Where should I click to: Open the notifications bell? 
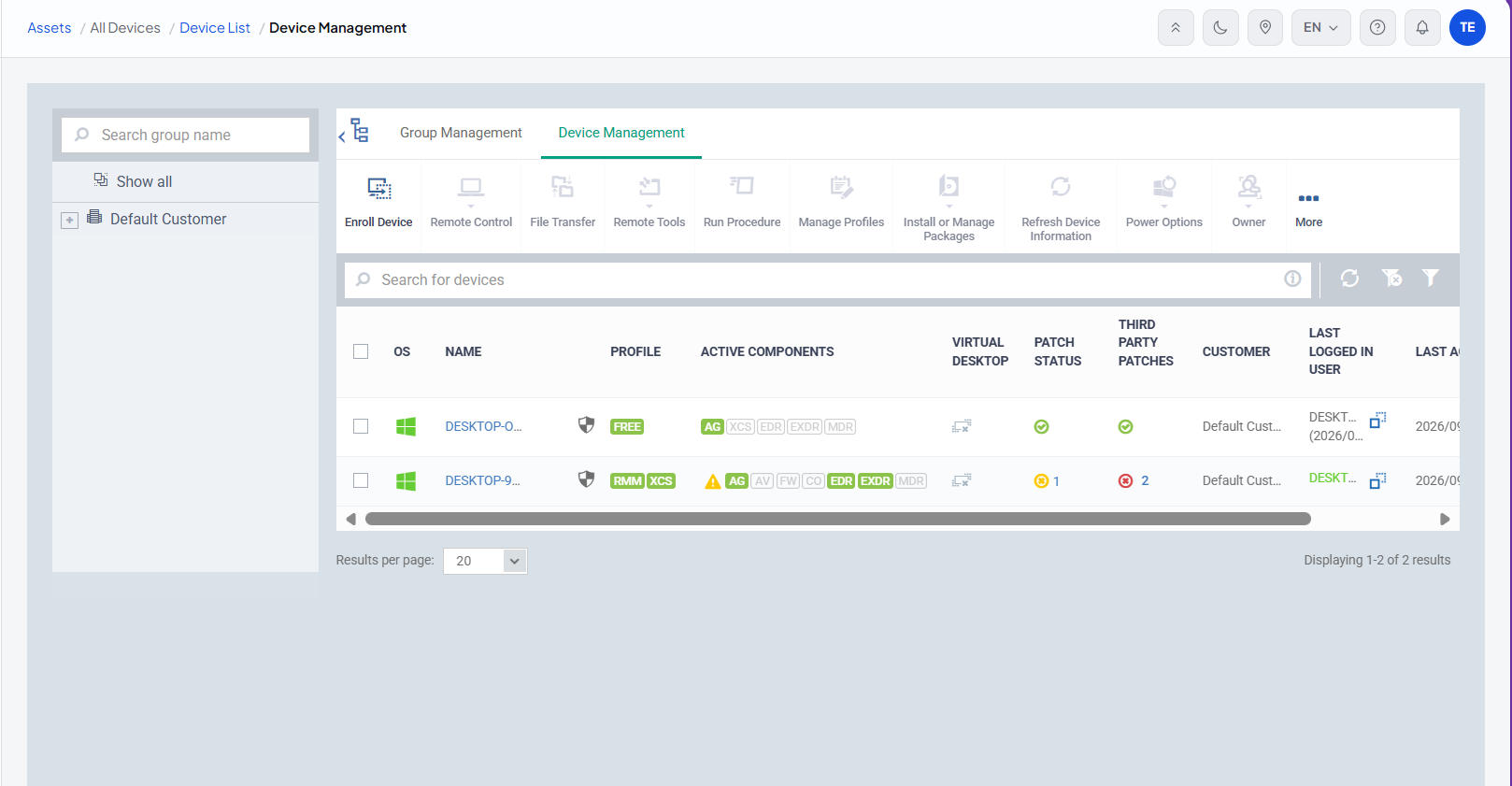(1422, 28)
